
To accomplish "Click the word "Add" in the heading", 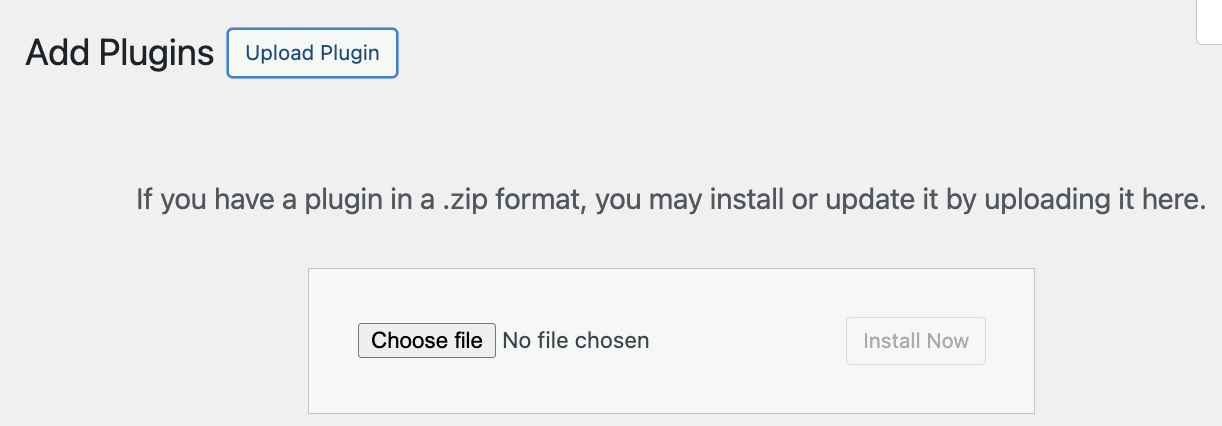I will (x=54, y=53).
